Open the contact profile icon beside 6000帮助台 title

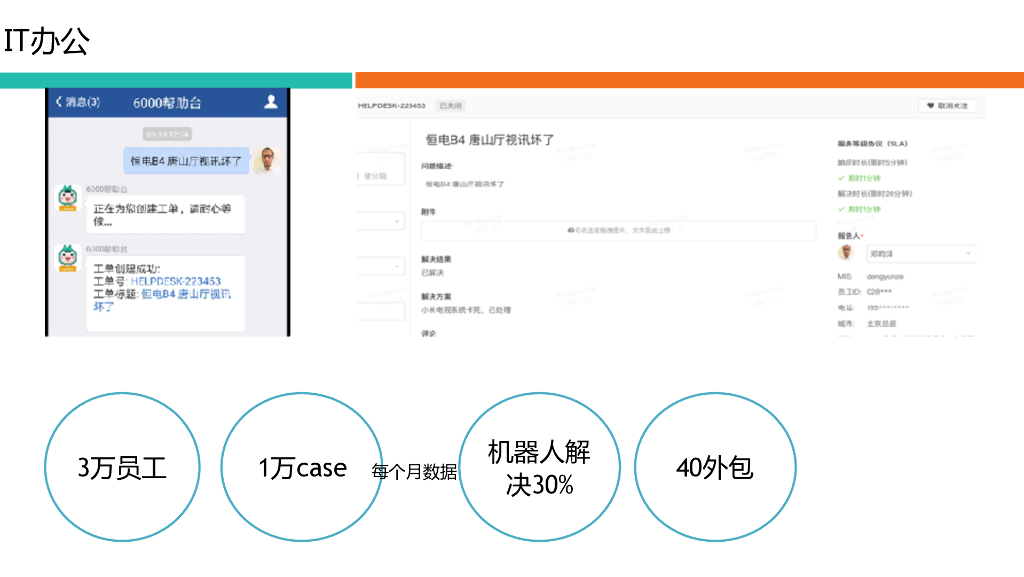[x=271, y=102]
